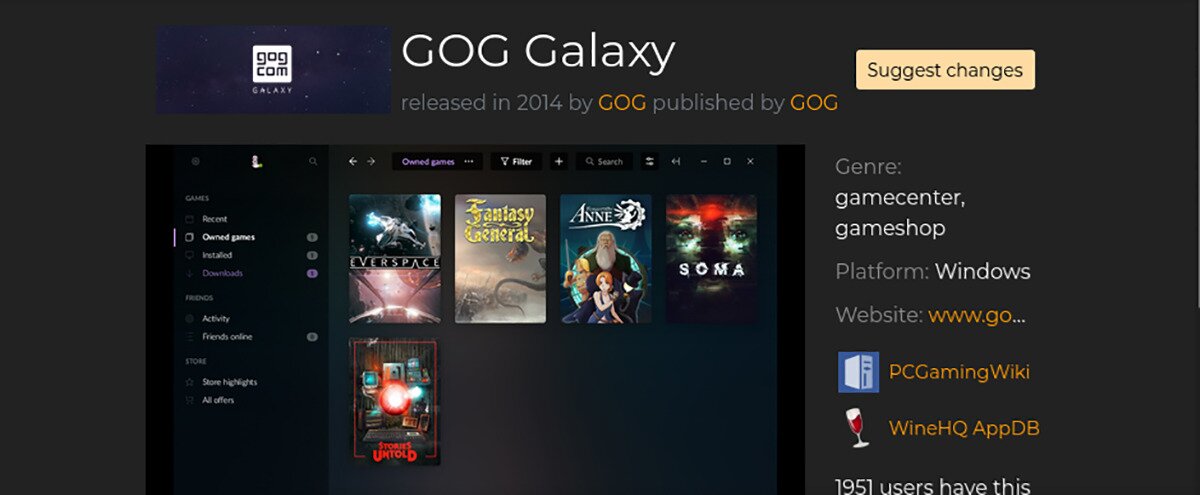Open the GOG Galaxy settings gear icon
This screenshot has width=1200, height=495.
195,161
